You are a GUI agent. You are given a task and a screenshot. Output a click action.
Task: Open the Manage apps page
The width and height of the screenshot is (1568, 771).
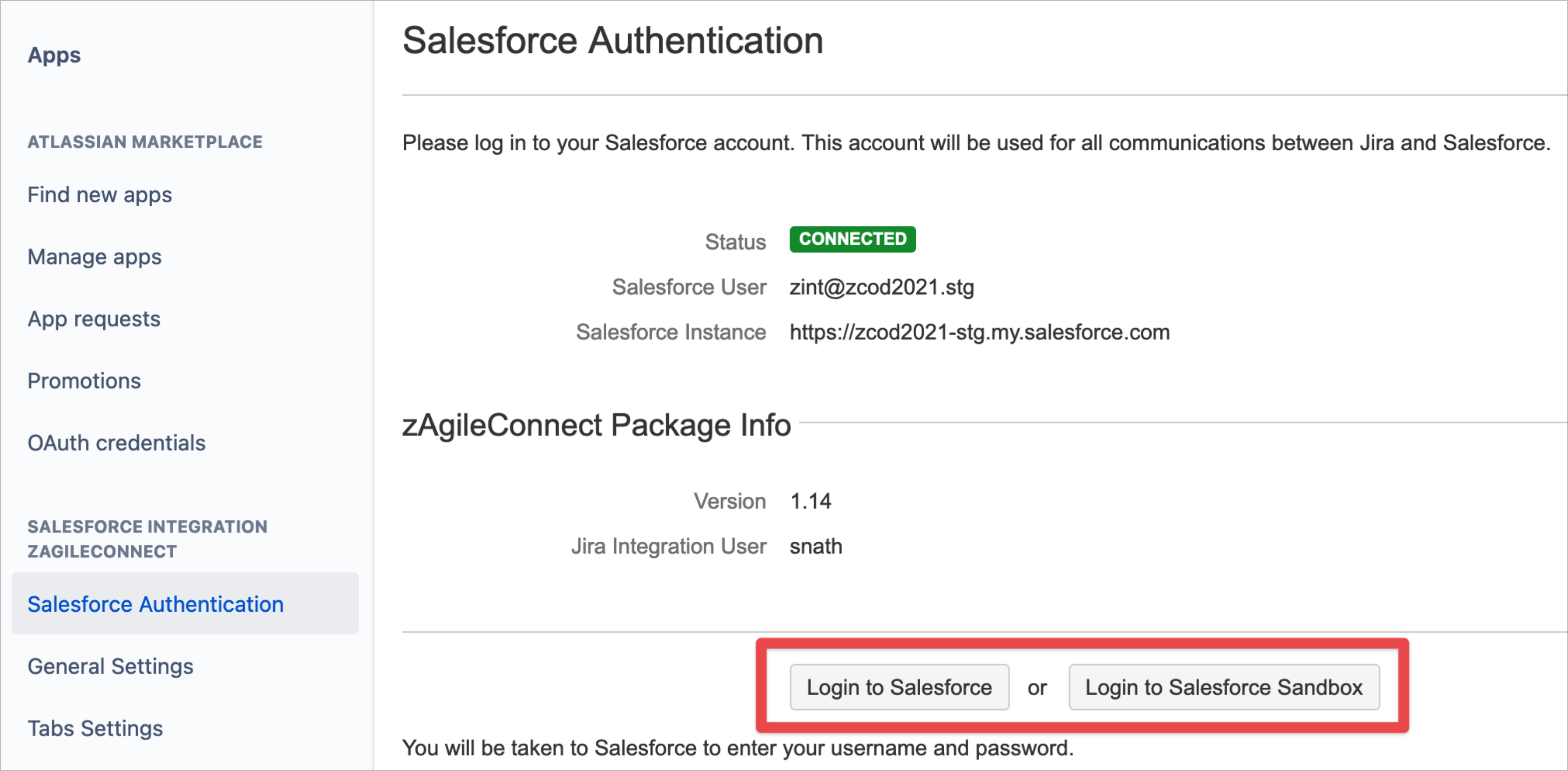tap(94, 257)
